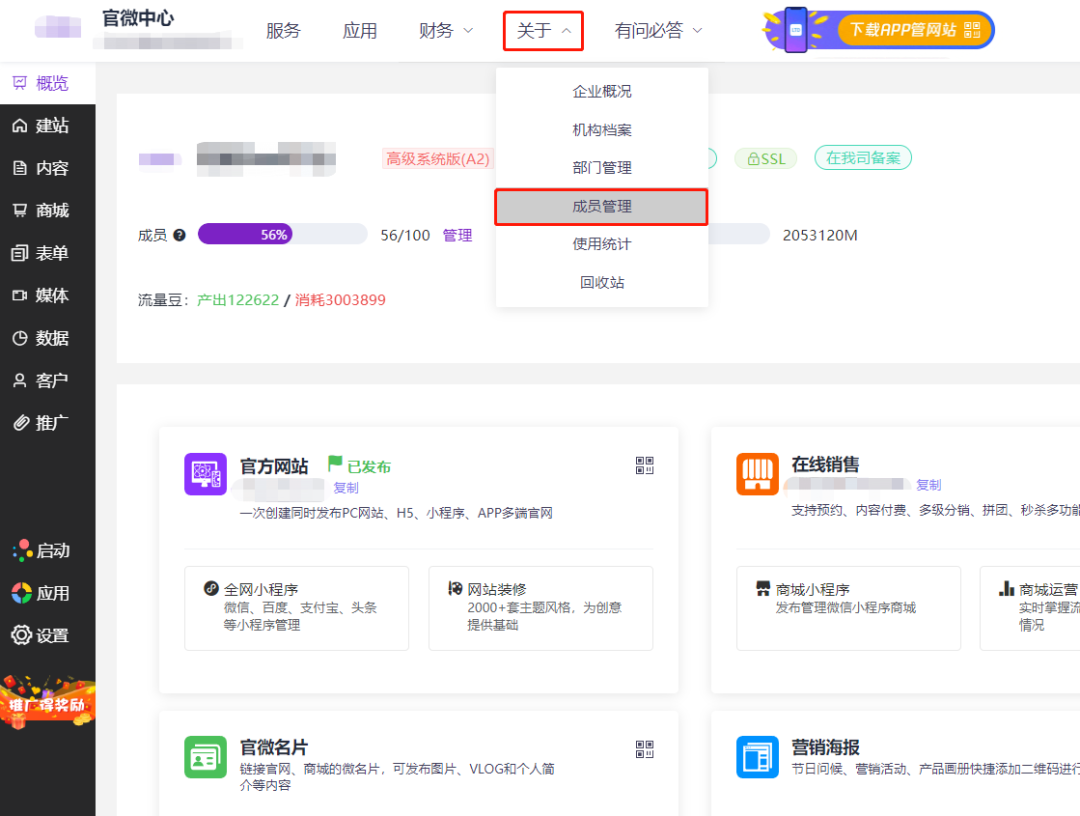The width and height of the screenshot is (1080, 816).
Task: Open 设置 gear in left sidebar
Action: coord(40,635)
